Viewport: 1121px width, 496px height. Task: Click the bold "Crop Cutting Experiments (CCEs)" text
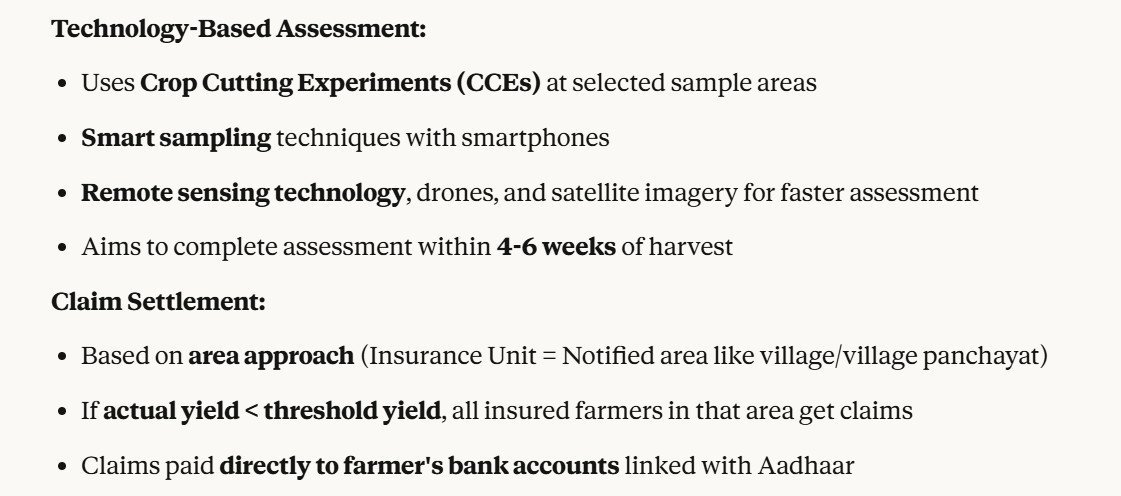[341, 84]
